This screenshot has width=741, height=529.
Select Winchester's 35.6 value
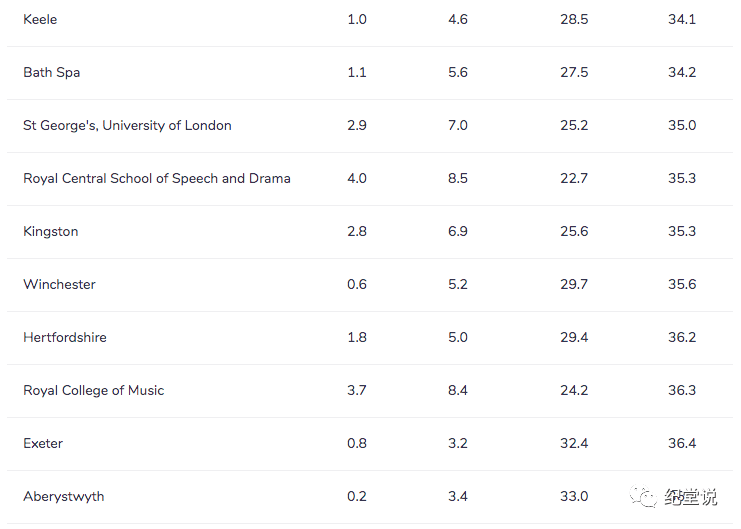tap(682, 284)
